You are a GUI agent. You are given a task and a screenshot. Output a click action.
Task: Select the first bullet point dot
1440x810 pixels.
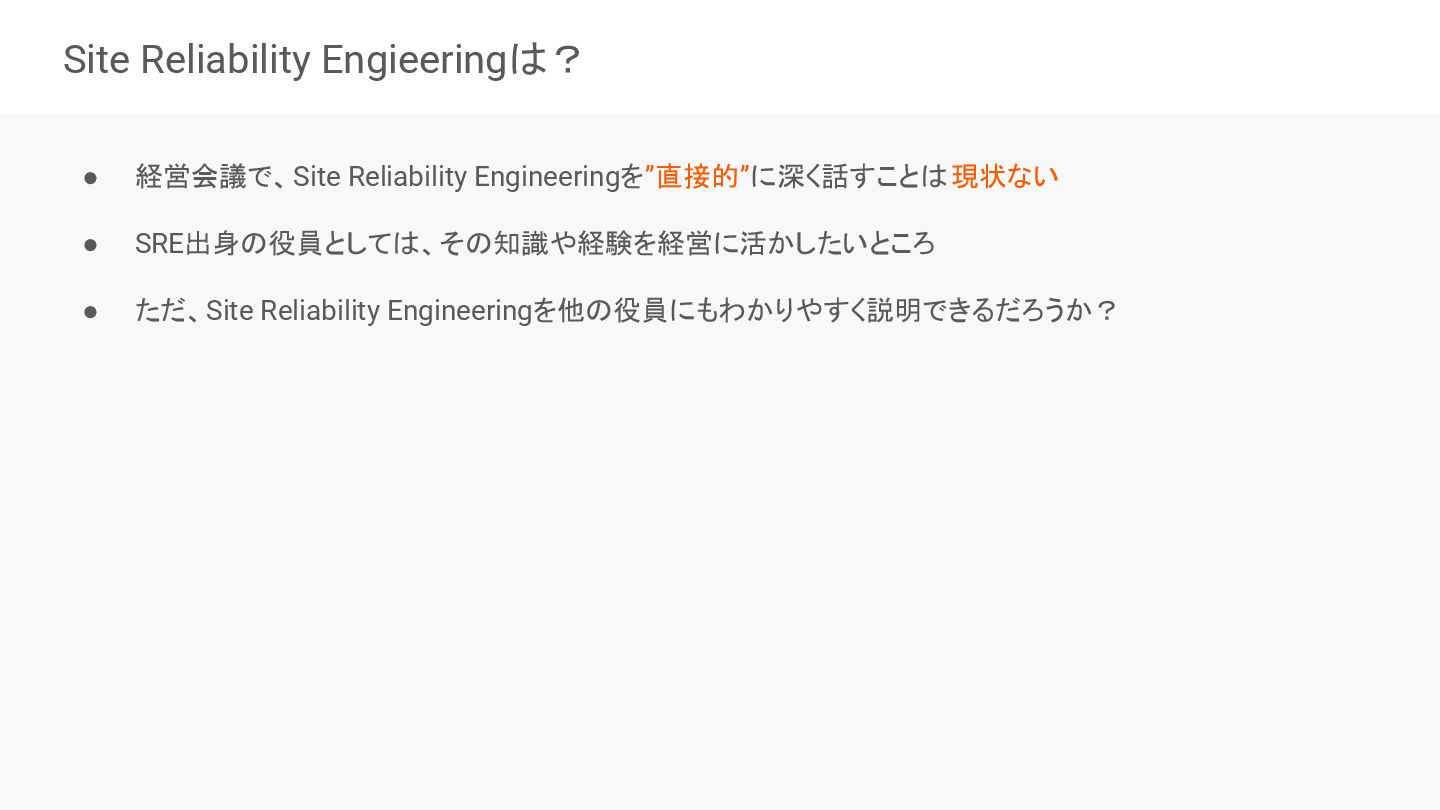coord(91,178)
